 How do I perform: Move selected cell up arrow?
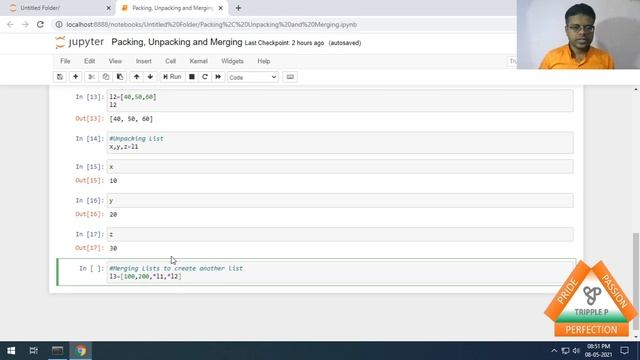pos(136,77)
